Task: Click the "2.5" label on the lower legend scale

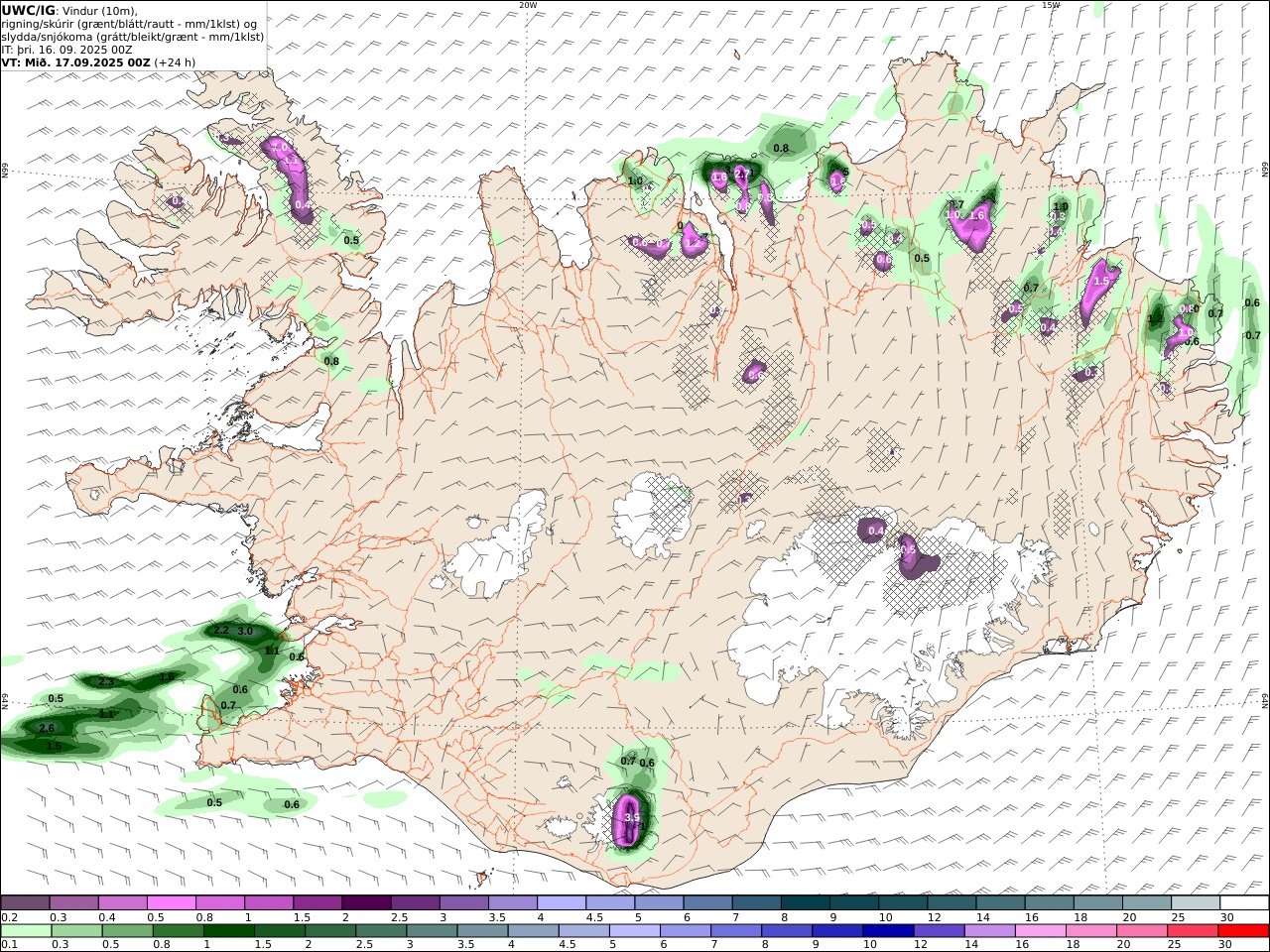Action: 364,944
